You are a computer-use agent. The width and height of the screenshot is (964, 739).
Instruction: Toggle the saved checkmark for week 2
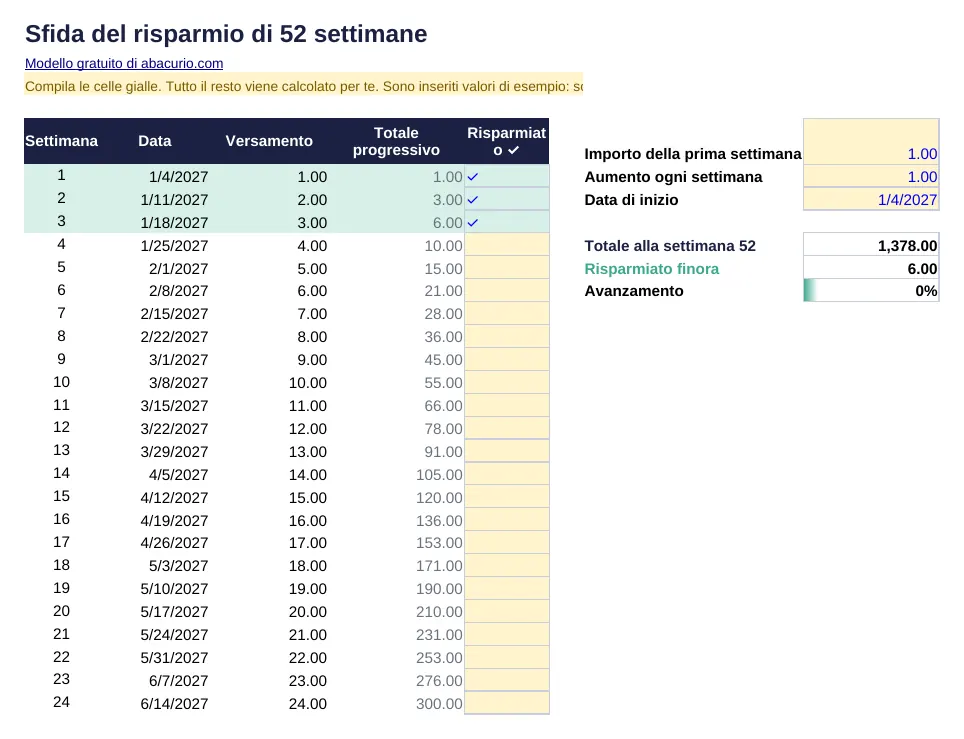click(x=507, y=199)
